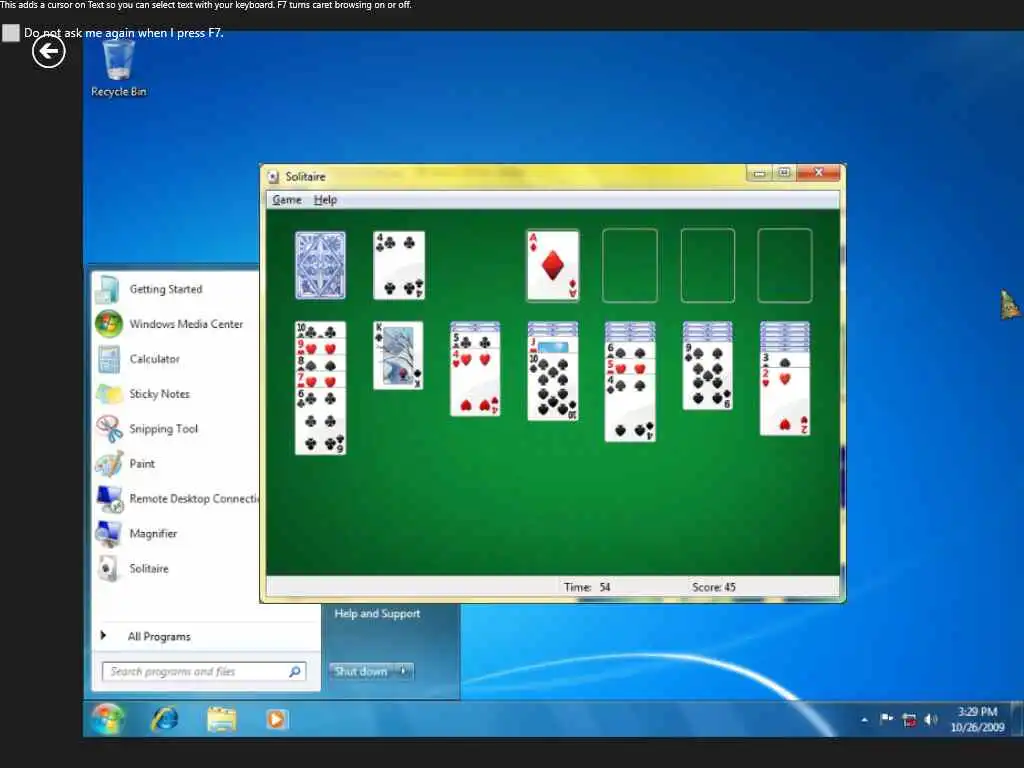Click the Shut down button
Viewport: 1024px width, 768px height.
point(360,671)
